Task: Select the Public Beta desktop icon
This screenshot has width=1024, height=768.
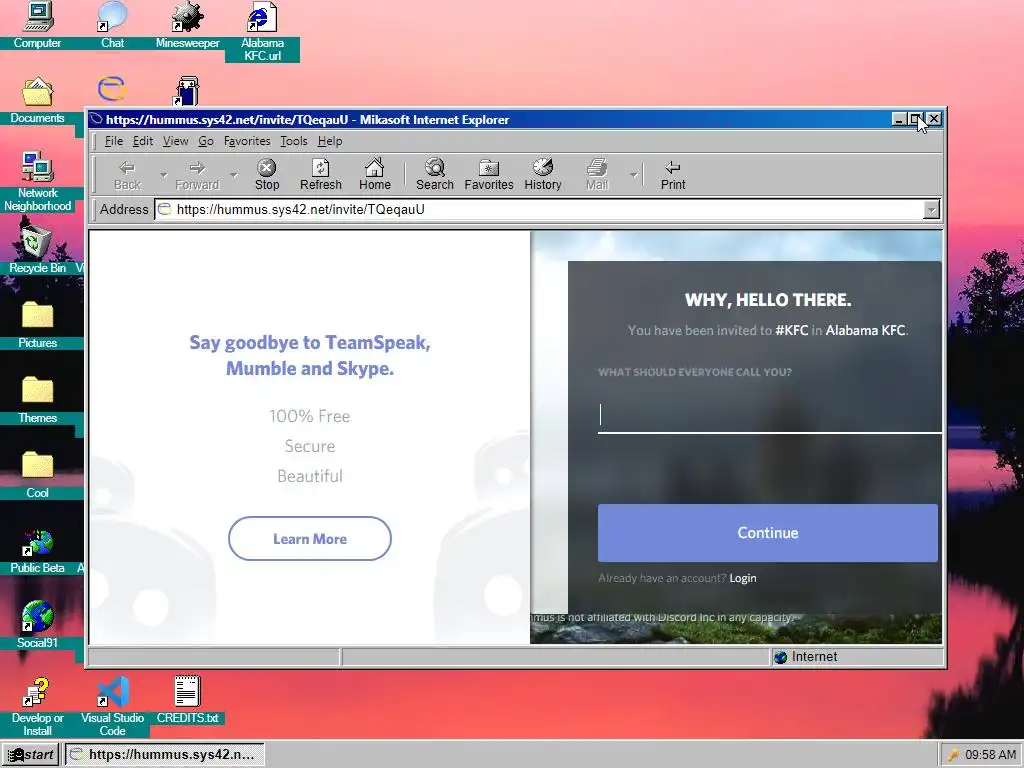Action: (37, 551)
